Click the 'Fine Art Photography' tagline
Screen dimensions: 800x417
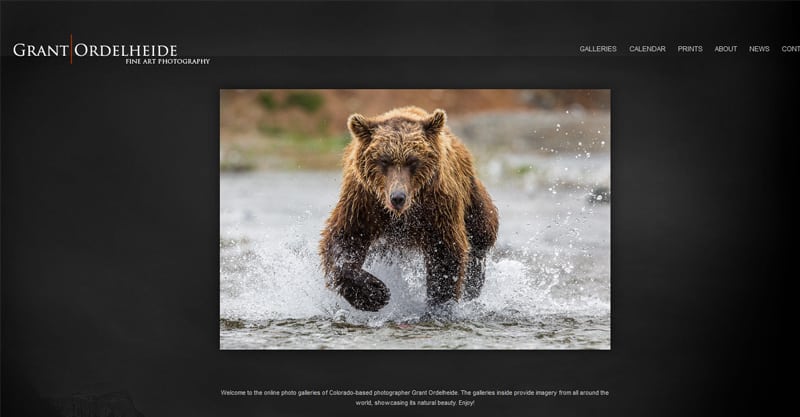167,61
